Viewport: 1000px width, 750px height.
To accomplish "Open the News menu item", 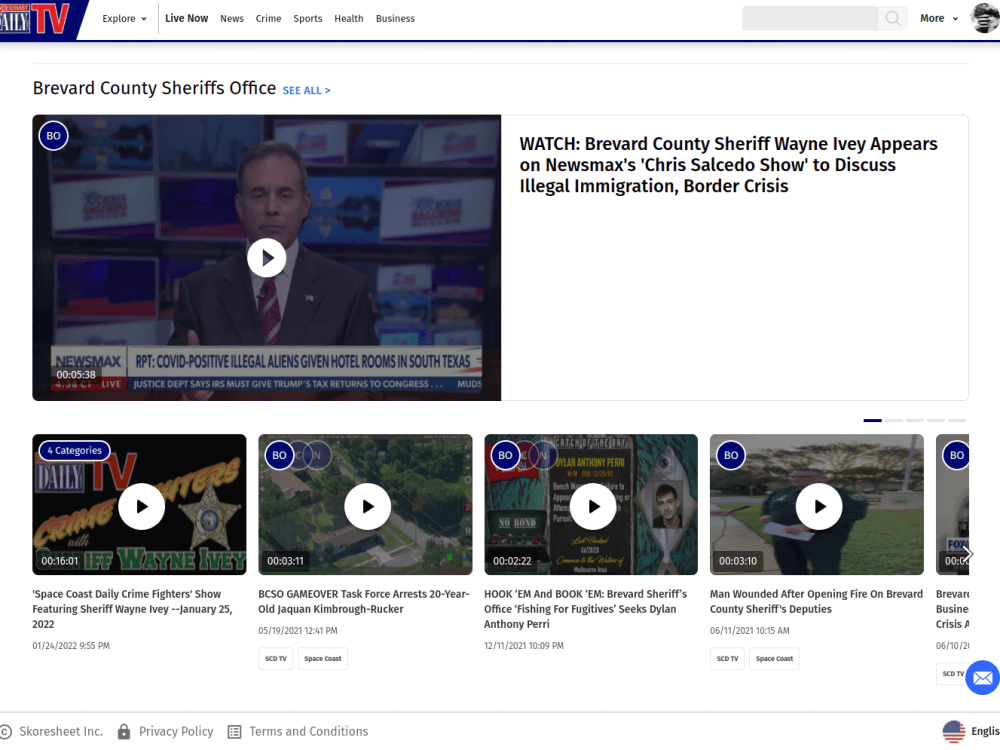I will pyautogui.click(x=232, y=18).
